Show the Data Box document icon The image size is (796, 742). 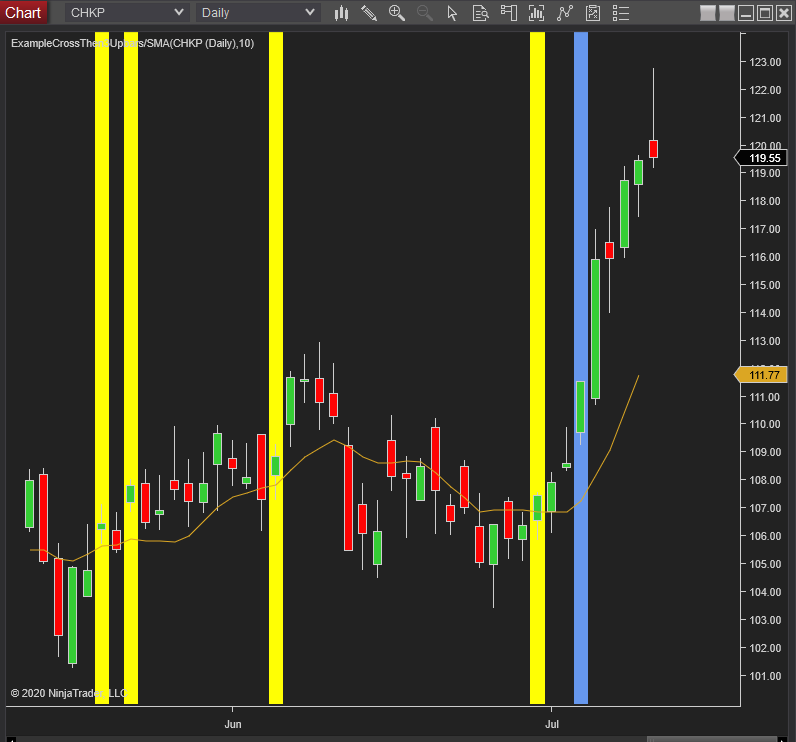(x=480, y=13)
